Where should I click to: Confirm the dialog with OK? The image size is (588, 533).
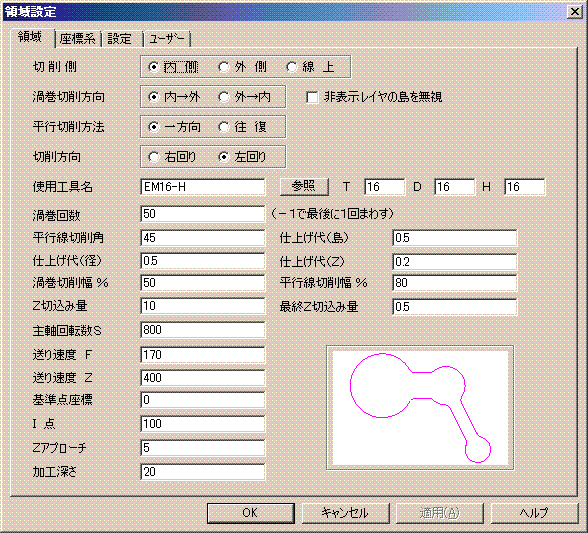point(250,513)
